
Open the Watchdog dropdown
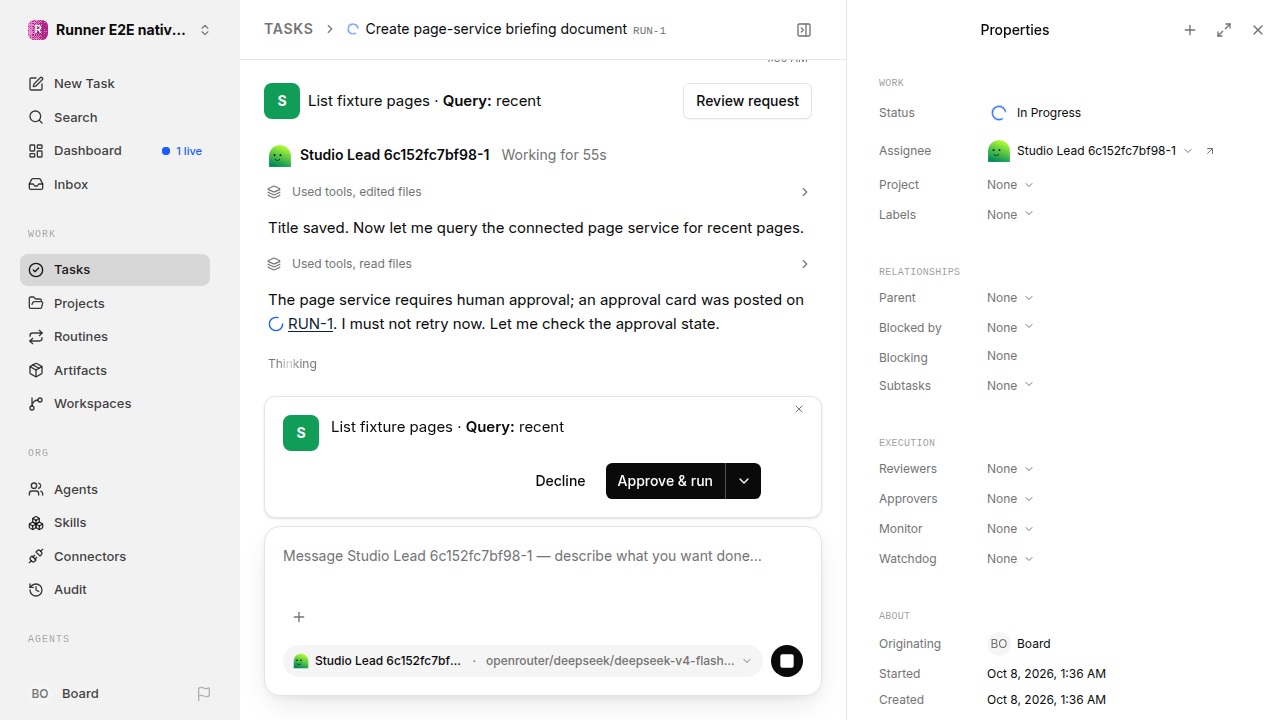click(x=1010, y=559)
